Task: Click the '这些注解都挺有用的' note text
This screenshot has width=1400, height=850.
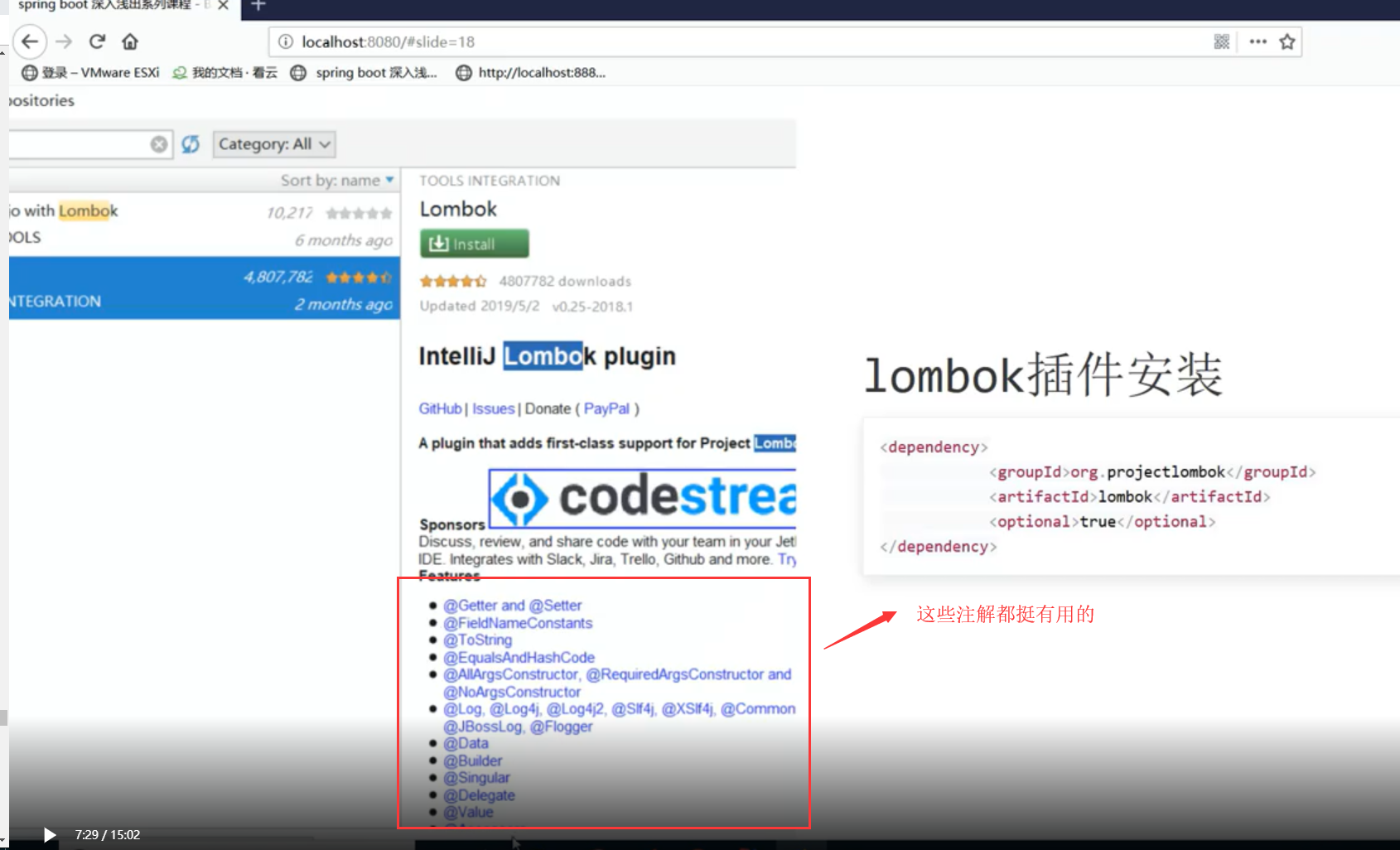Action: tap(1005, 614)
